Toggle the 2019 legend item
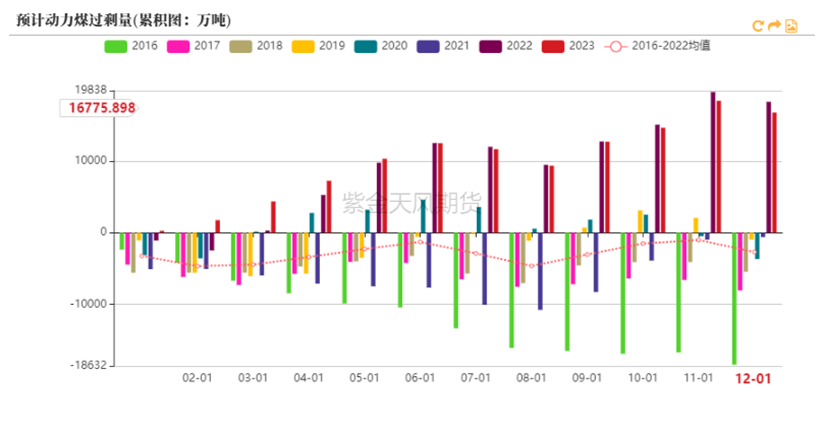The image size is (824, 421). 318,46
